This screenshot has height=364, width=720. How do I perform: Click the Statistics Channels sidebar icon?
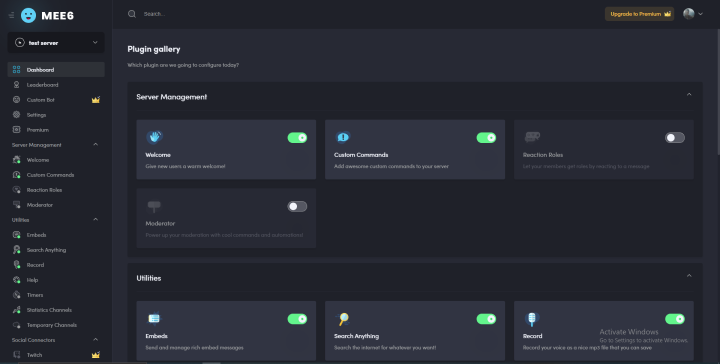click(x=17, y=310)
